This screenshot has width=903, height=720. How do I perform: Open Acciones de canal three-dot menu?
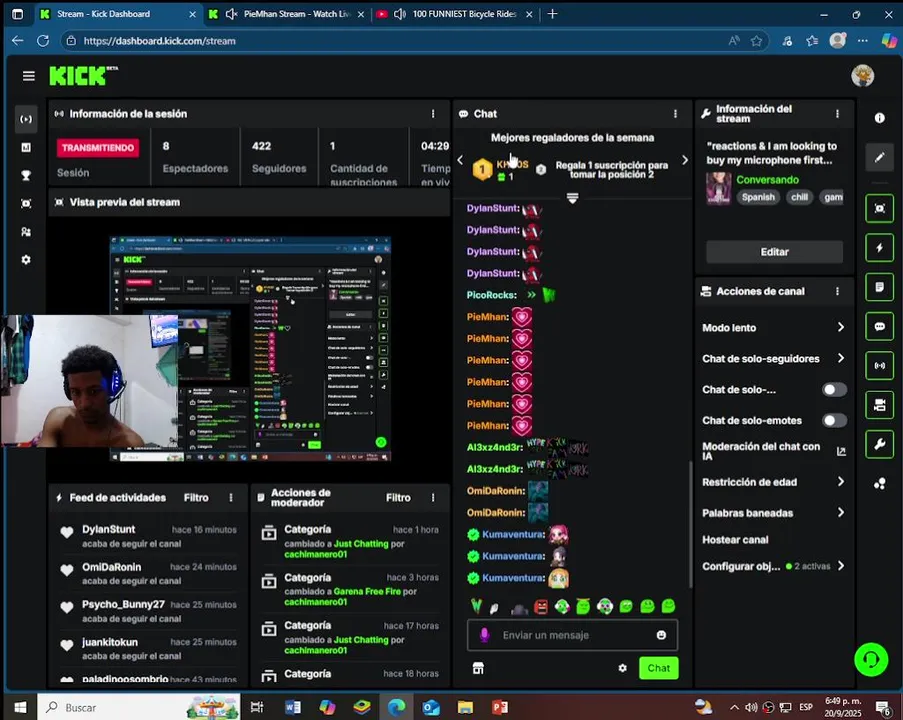pos(837,291)
